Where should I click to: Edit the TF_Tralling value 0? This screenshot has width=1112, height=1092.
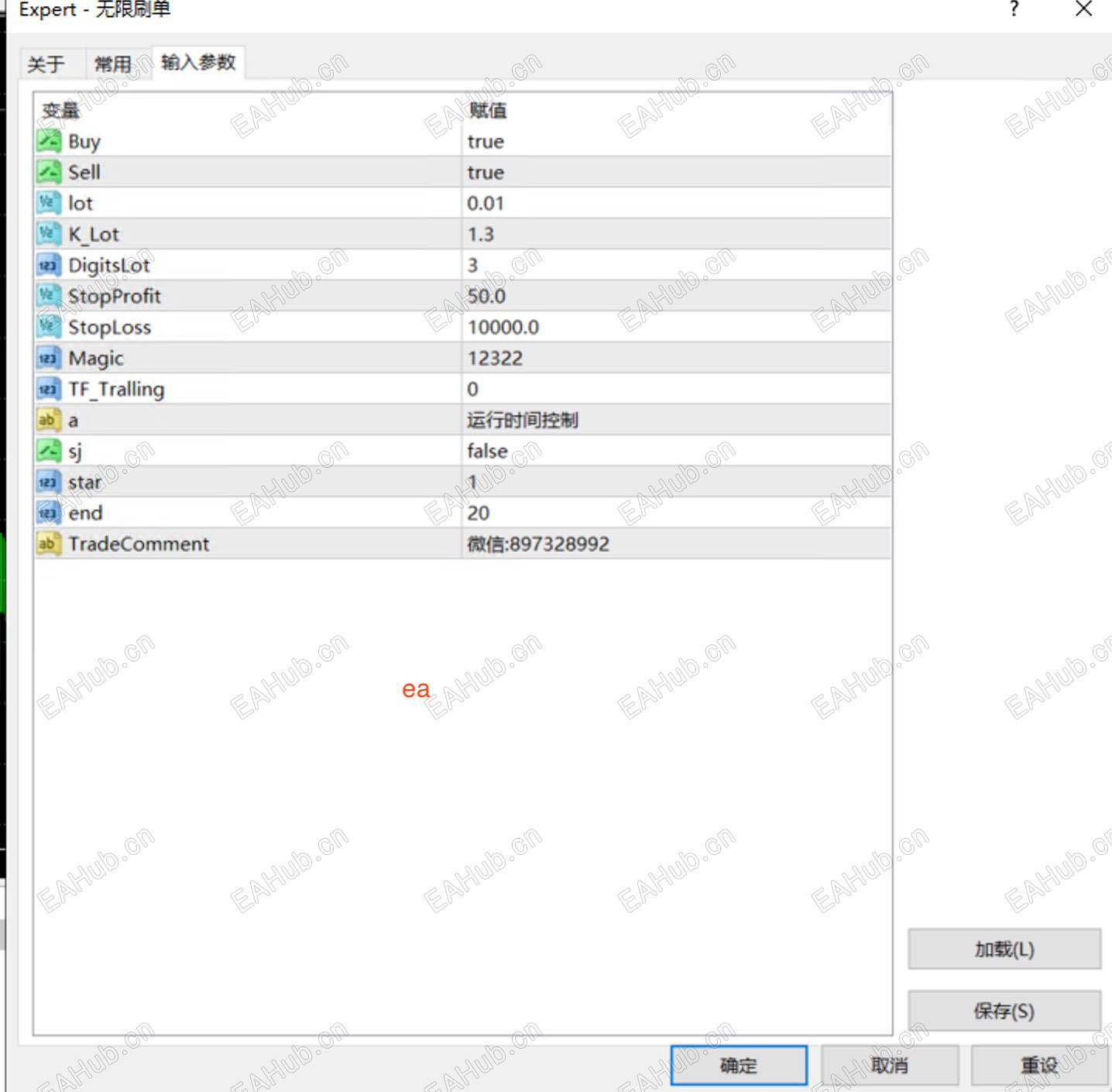point(472,389)
